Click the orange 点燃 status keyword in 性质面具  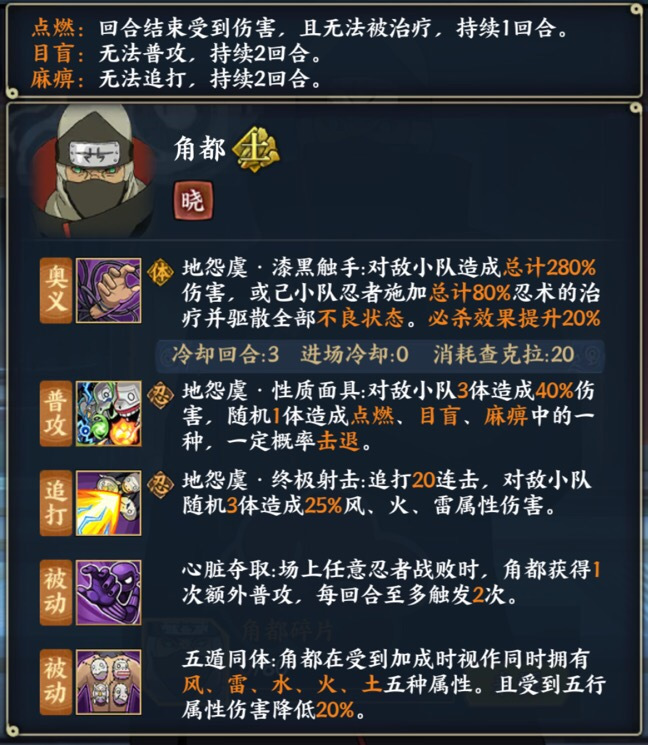[372, 416]
